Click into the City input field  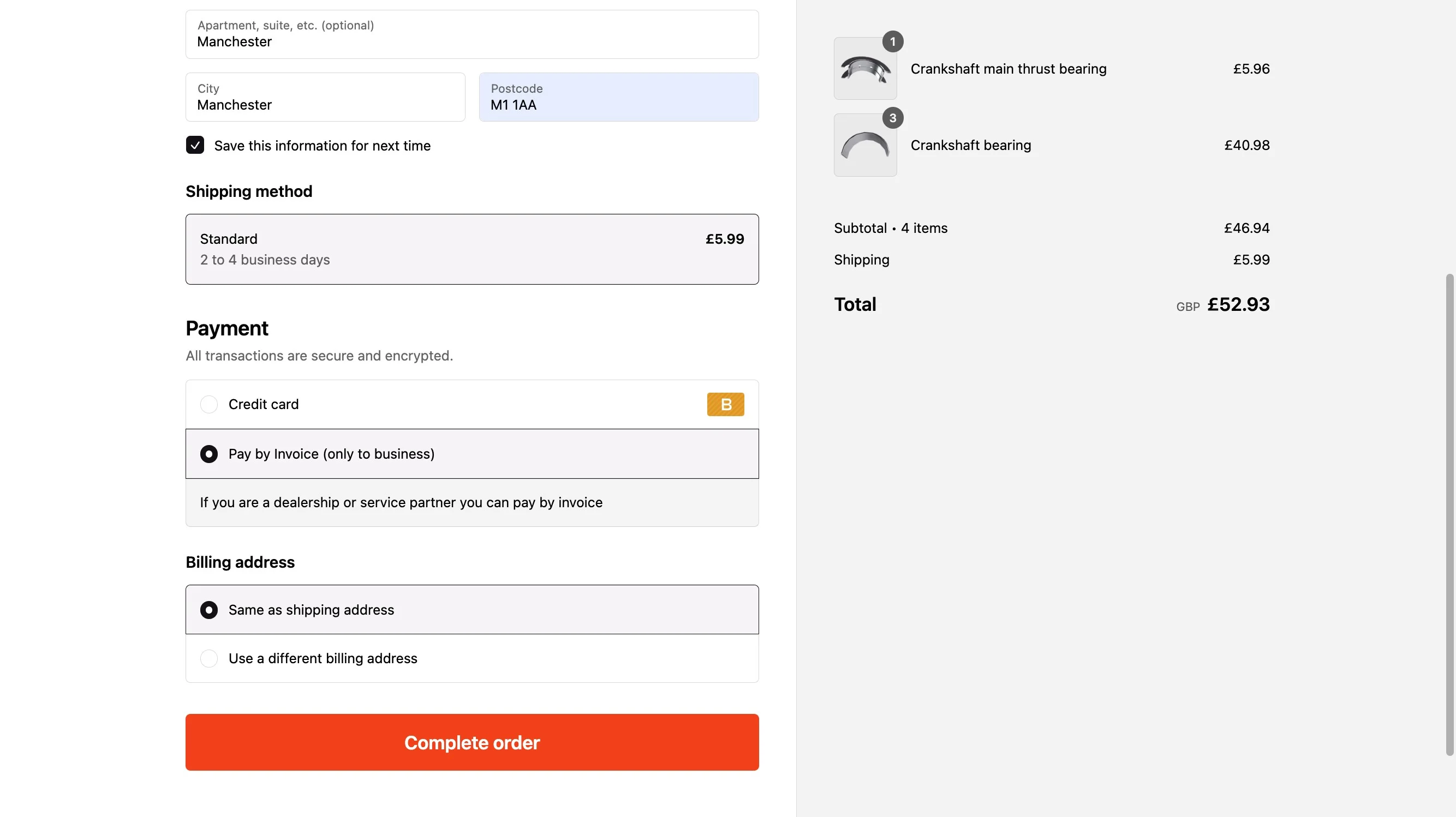(325, 97)
